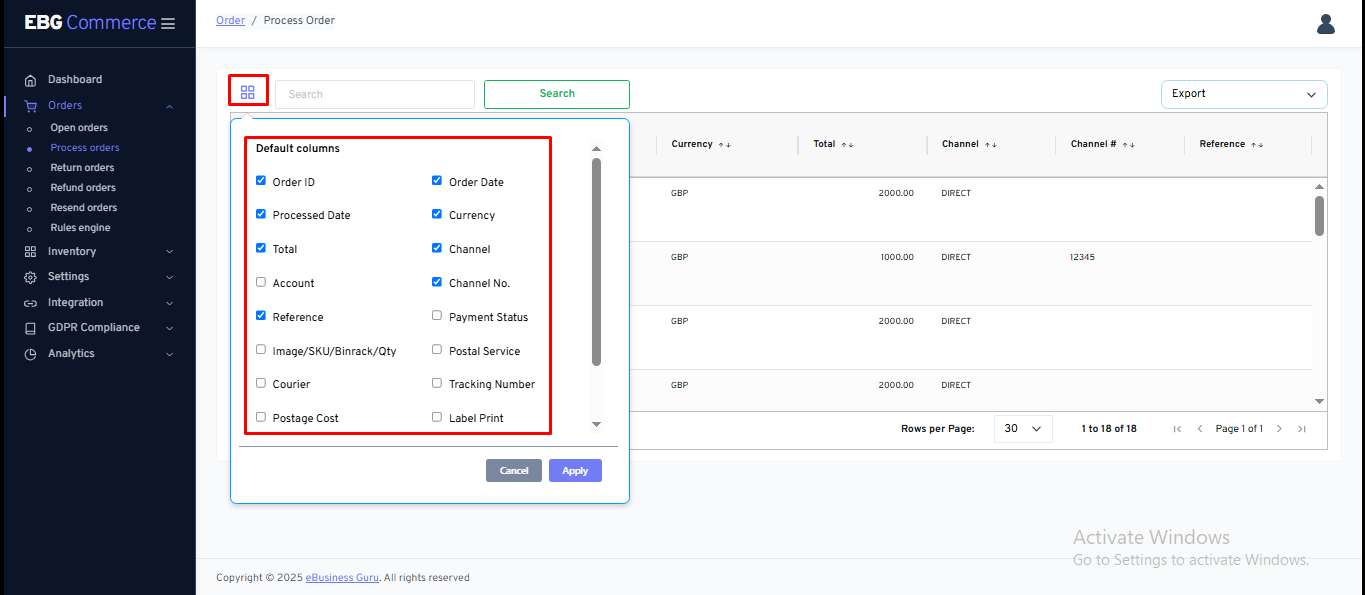The height and width of the screenshot is (595, 1365).
Task: Click inside the Search input field
Action: tap(374, 94)
